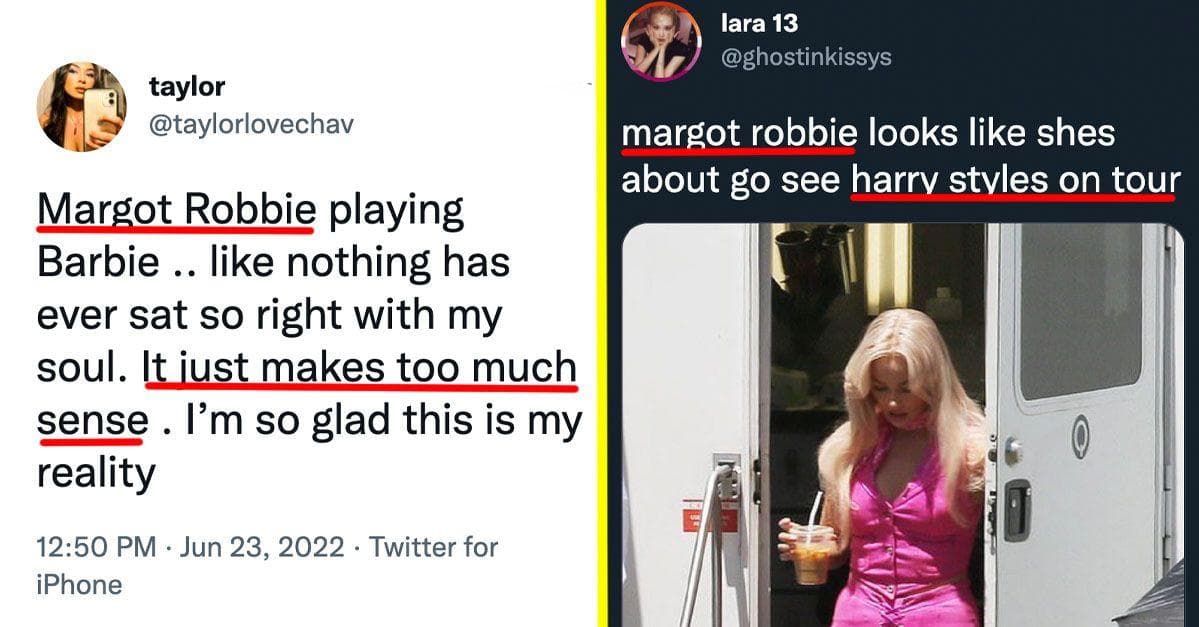
Task: Click the underlined "harry styles on tour" text
Action: (x=1015, y=181)
